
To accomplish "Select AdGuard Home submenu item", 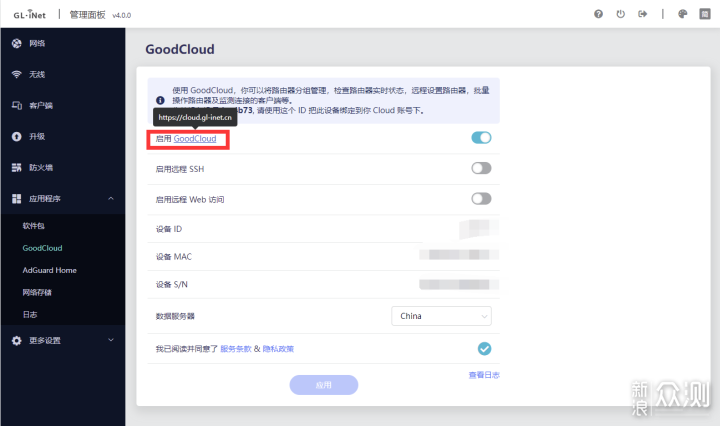I will point(50,270).
